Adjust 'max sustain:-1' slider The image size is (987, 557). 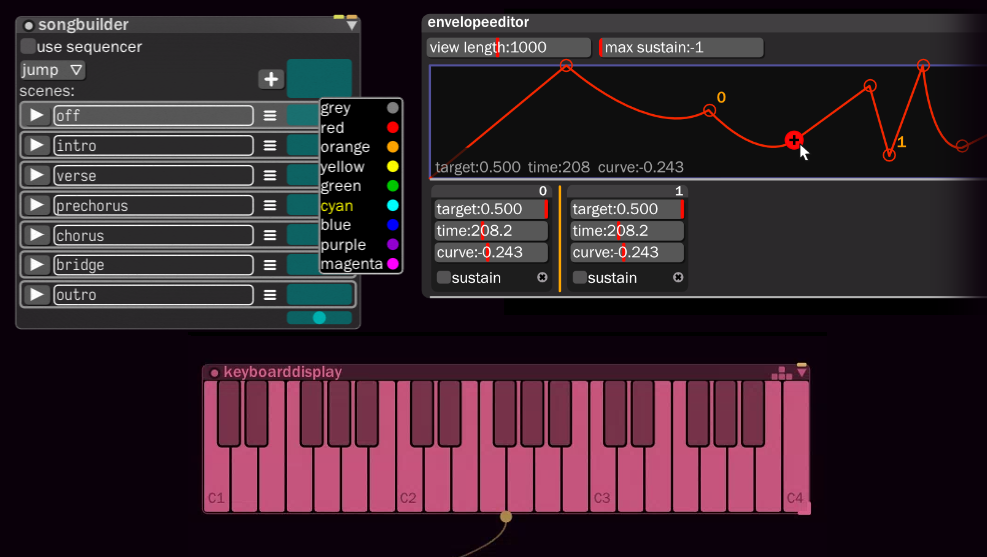pyautogui.click(x=681, y=47)
